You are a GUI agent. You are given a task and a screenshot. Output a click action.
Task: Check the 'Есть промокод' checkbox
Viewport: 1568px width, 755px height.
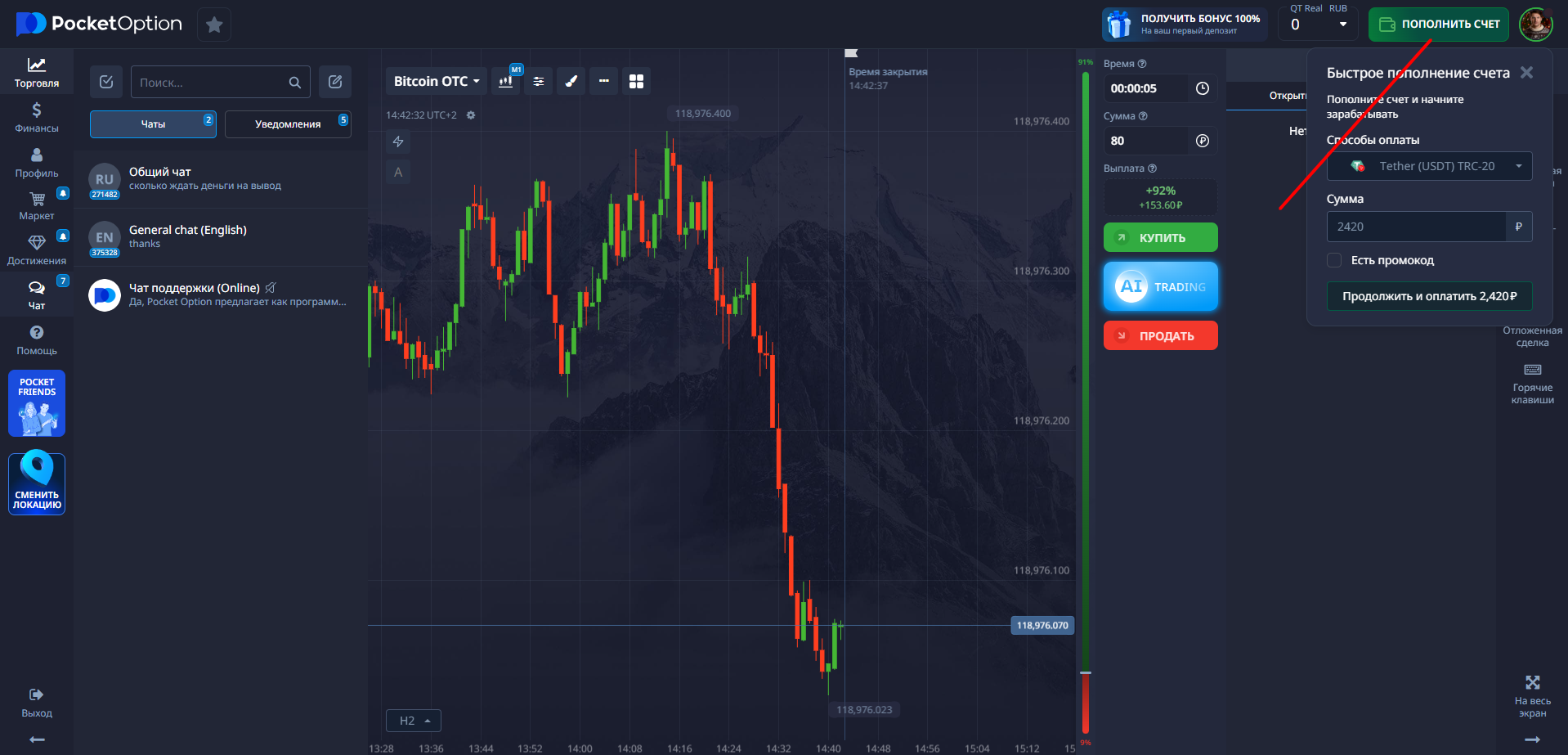point(1334,260)
